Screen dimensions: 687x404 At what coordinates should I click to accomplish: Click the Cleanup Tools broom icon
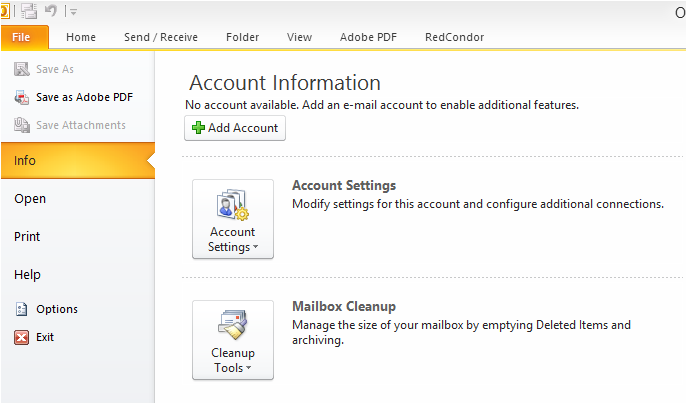[233, 325]
